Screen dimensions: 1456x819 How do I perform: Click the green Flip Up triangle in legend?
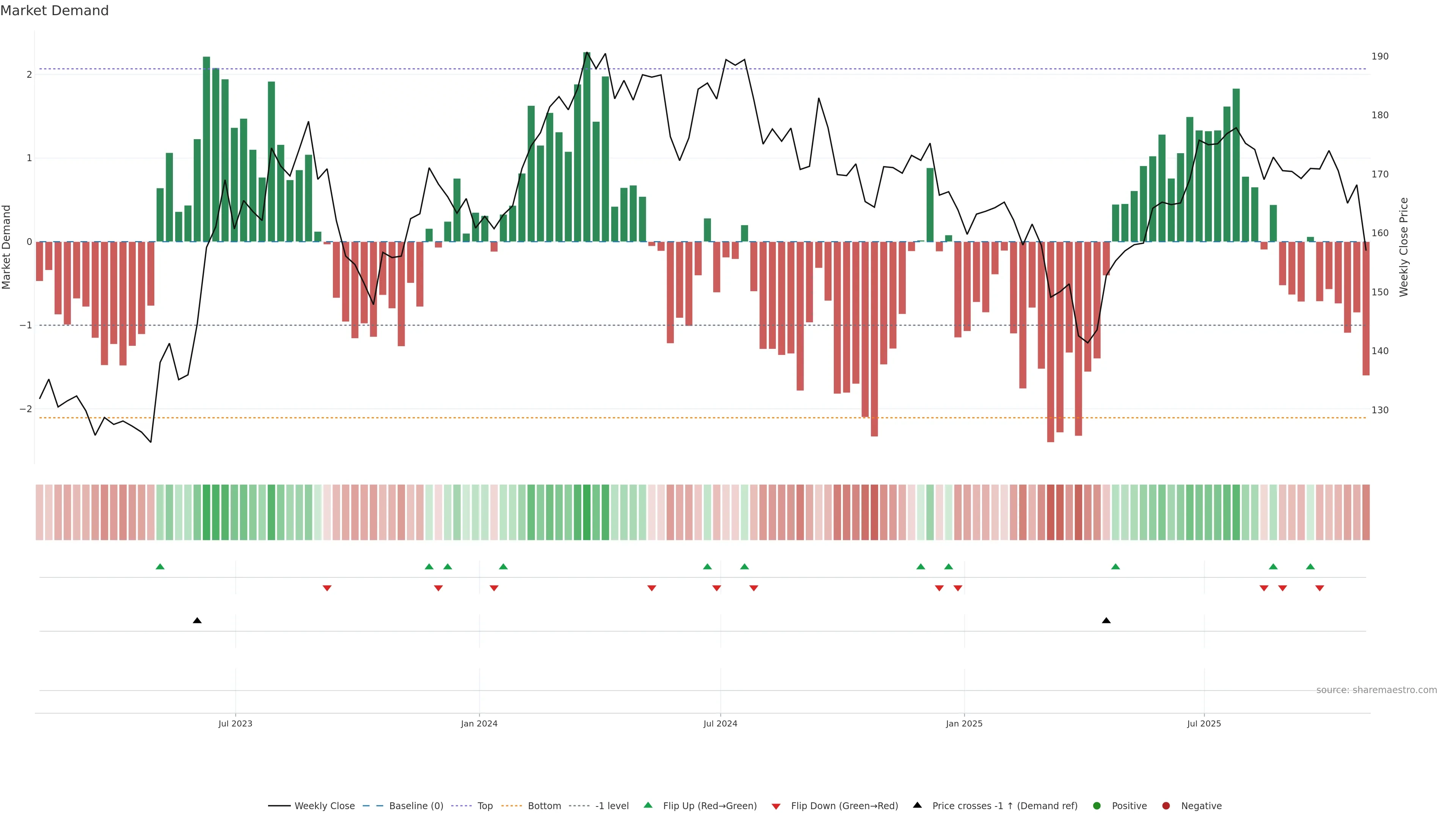click(648, 805)
